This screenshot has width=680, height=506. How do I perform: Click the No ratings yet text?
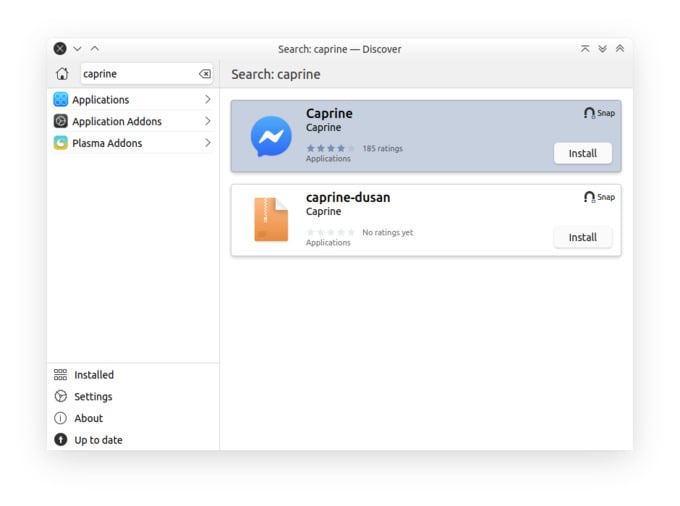click(x=388, y=232)
